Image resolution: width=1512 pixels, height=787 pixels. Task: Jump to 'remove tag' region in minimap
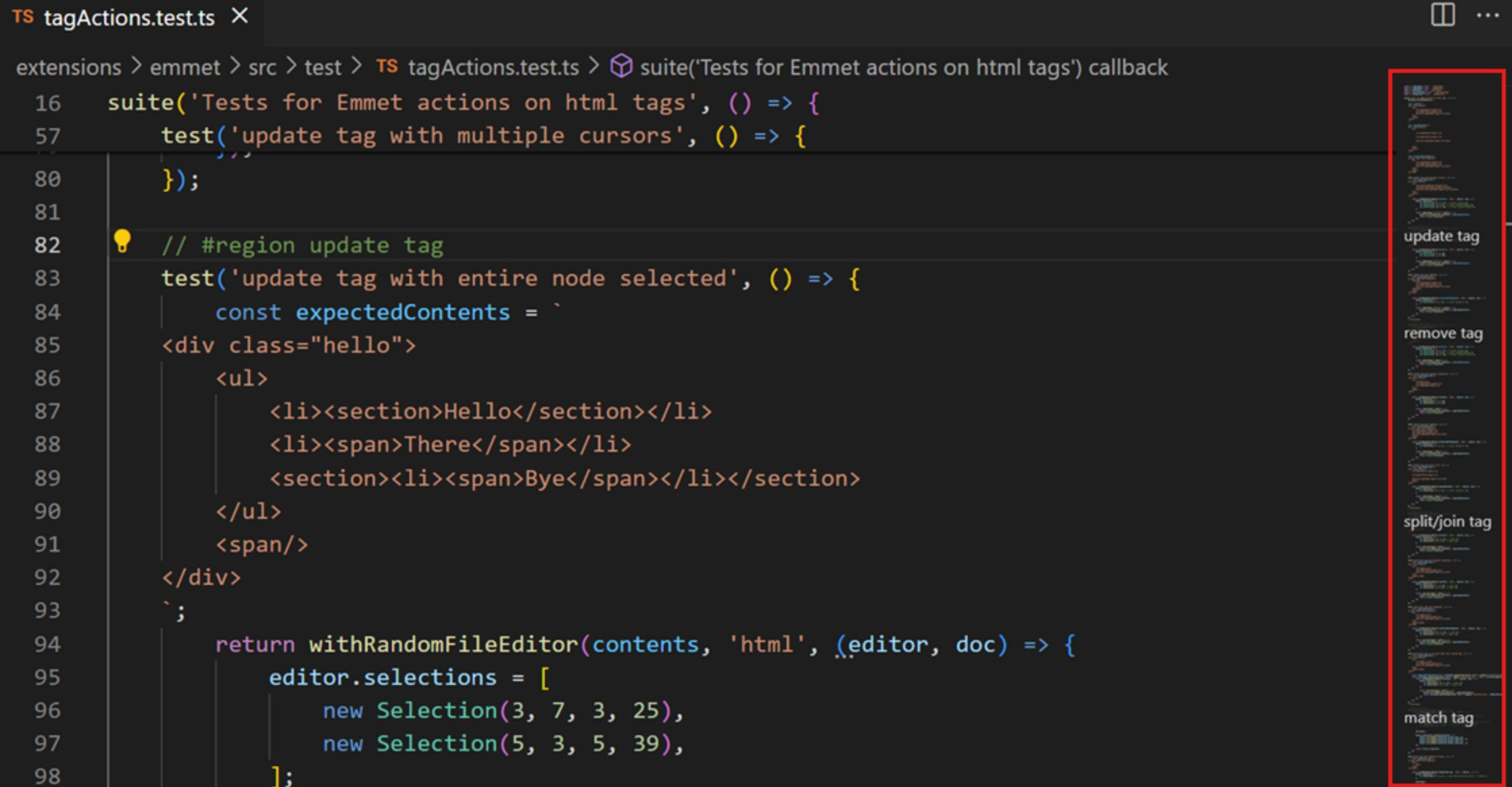[1443, 334]
